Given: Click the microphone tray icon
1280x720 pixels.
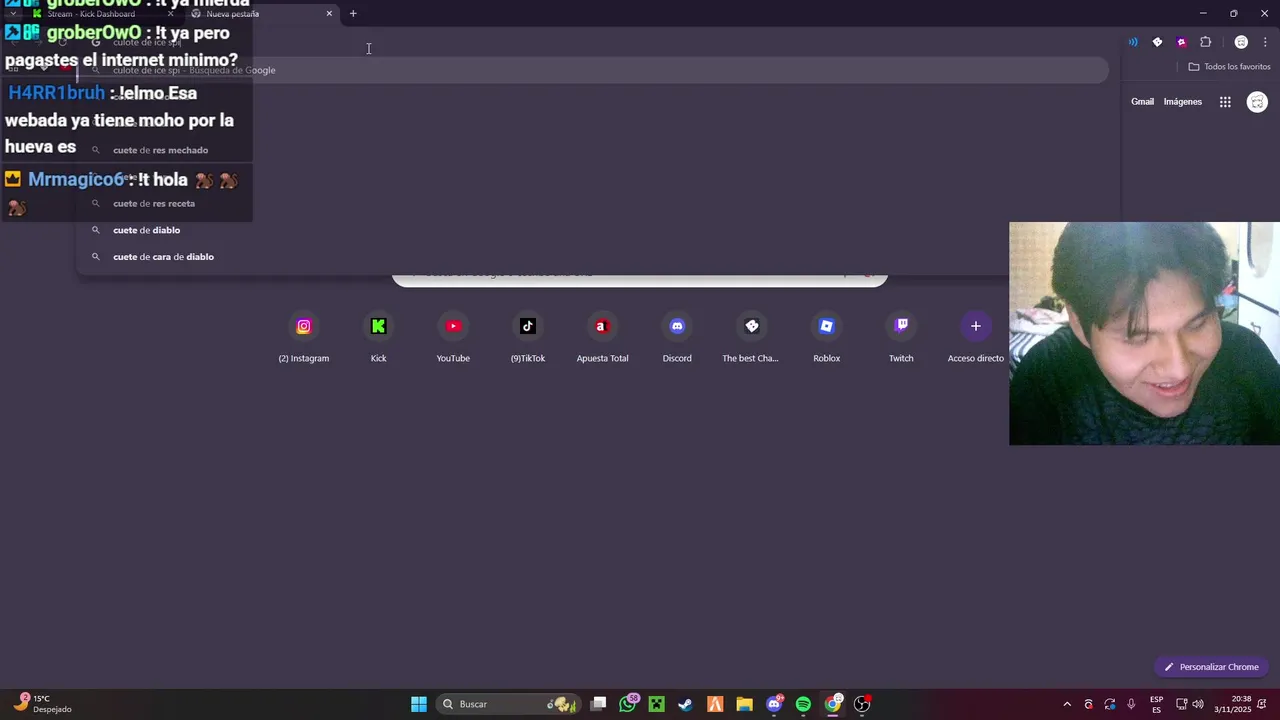Looking at the screenshot, I should tap(1131, 704).
